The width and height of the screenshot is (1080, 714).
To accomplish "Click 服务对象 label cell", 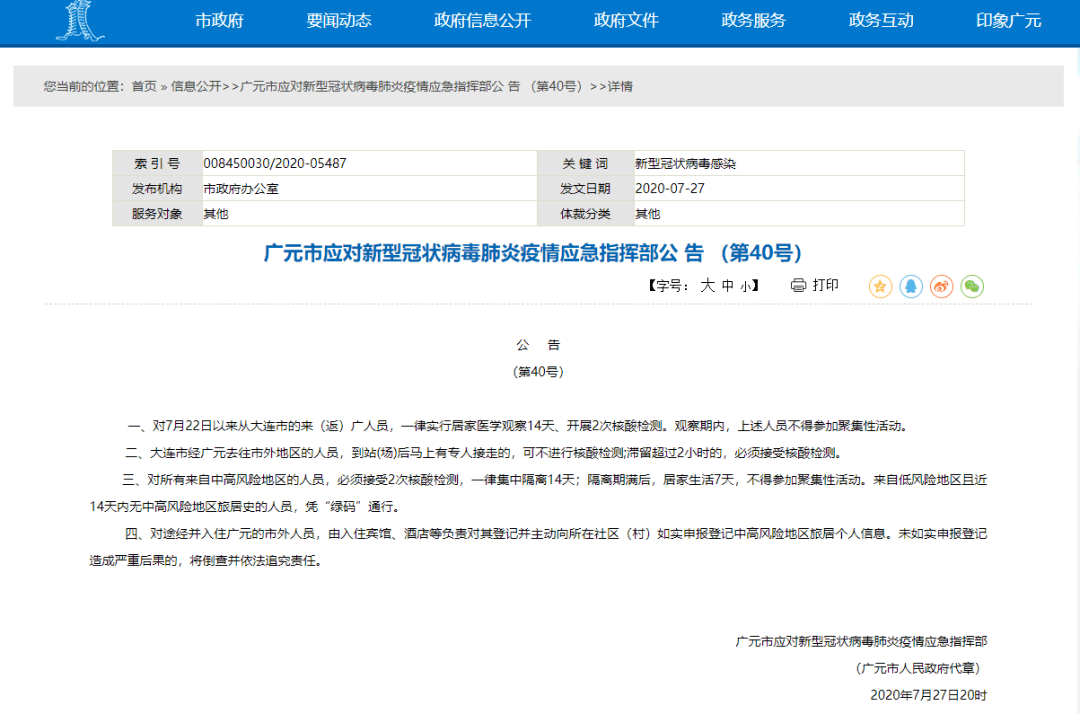I will click(157, 214).
